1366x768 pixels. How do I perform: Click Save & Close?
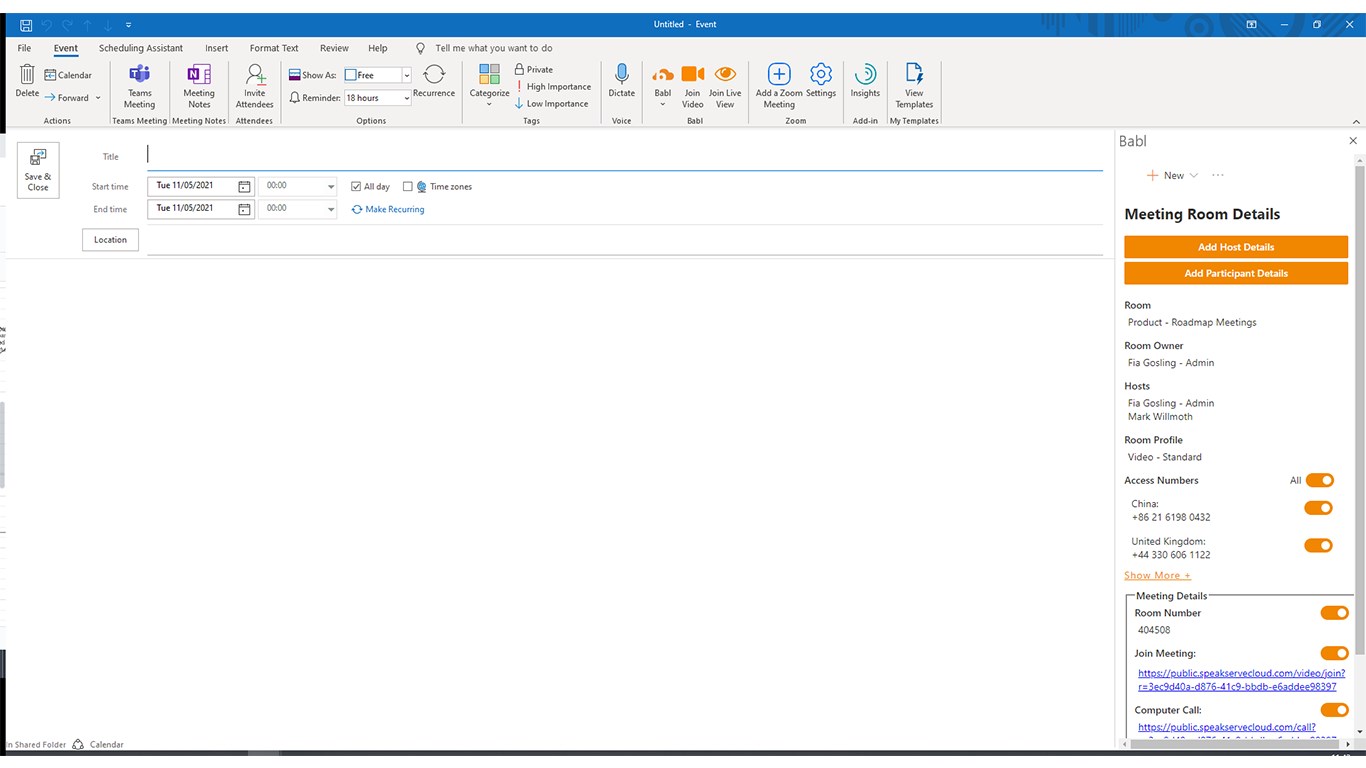point(38,170)
